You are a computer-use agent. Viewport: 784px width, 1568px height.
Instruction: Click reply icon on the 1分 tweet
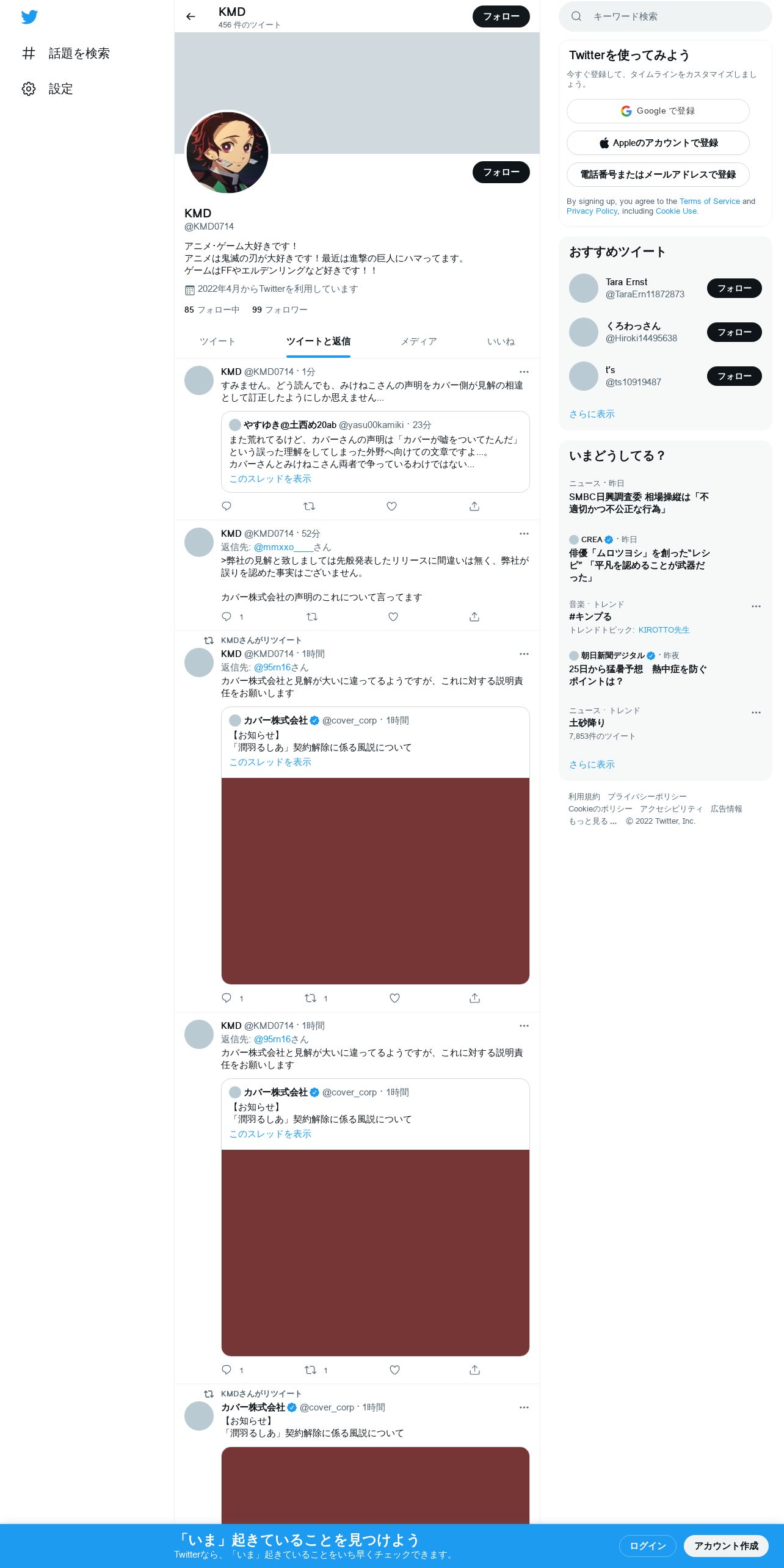coord(227,506)
